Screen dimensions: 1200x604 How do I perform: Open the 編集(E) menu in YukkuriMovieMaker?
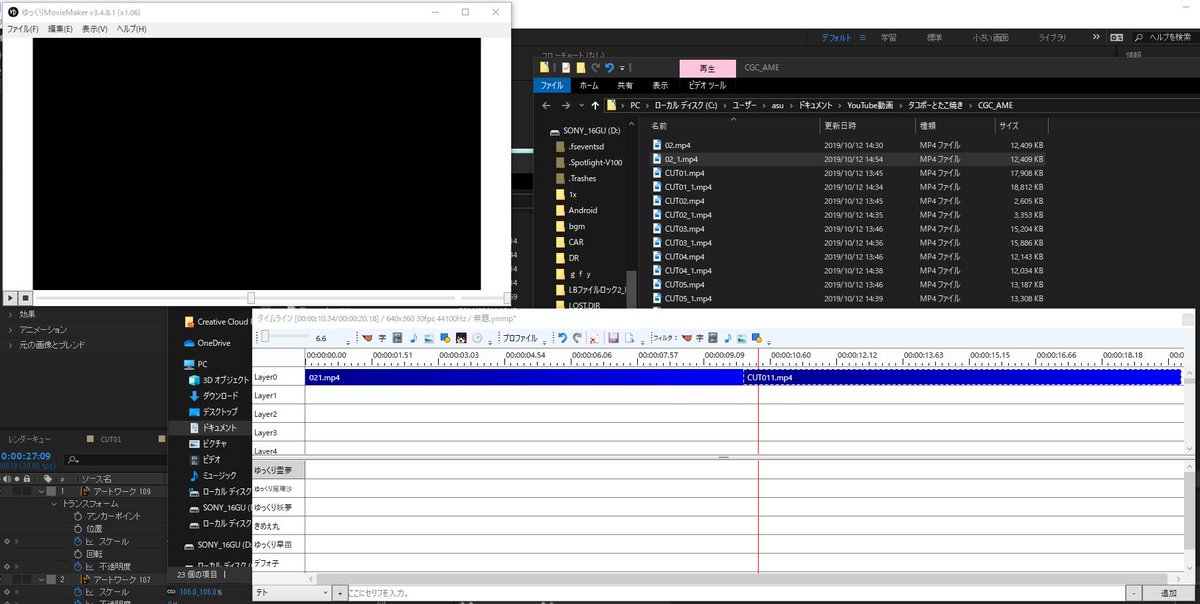(x=60, y=29)
